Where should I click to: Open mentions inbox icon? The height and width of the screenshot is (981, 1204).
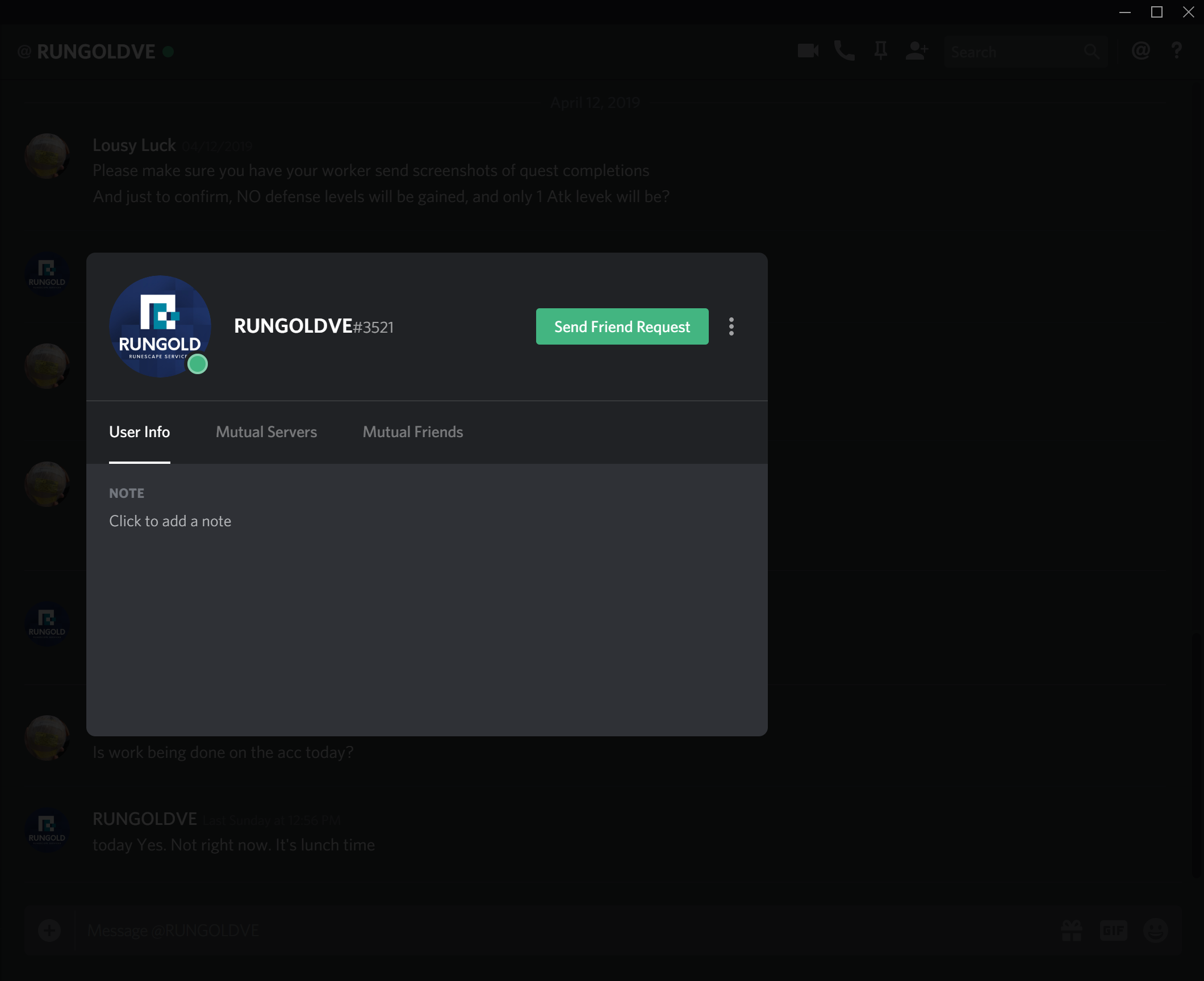coord(1140,51)
